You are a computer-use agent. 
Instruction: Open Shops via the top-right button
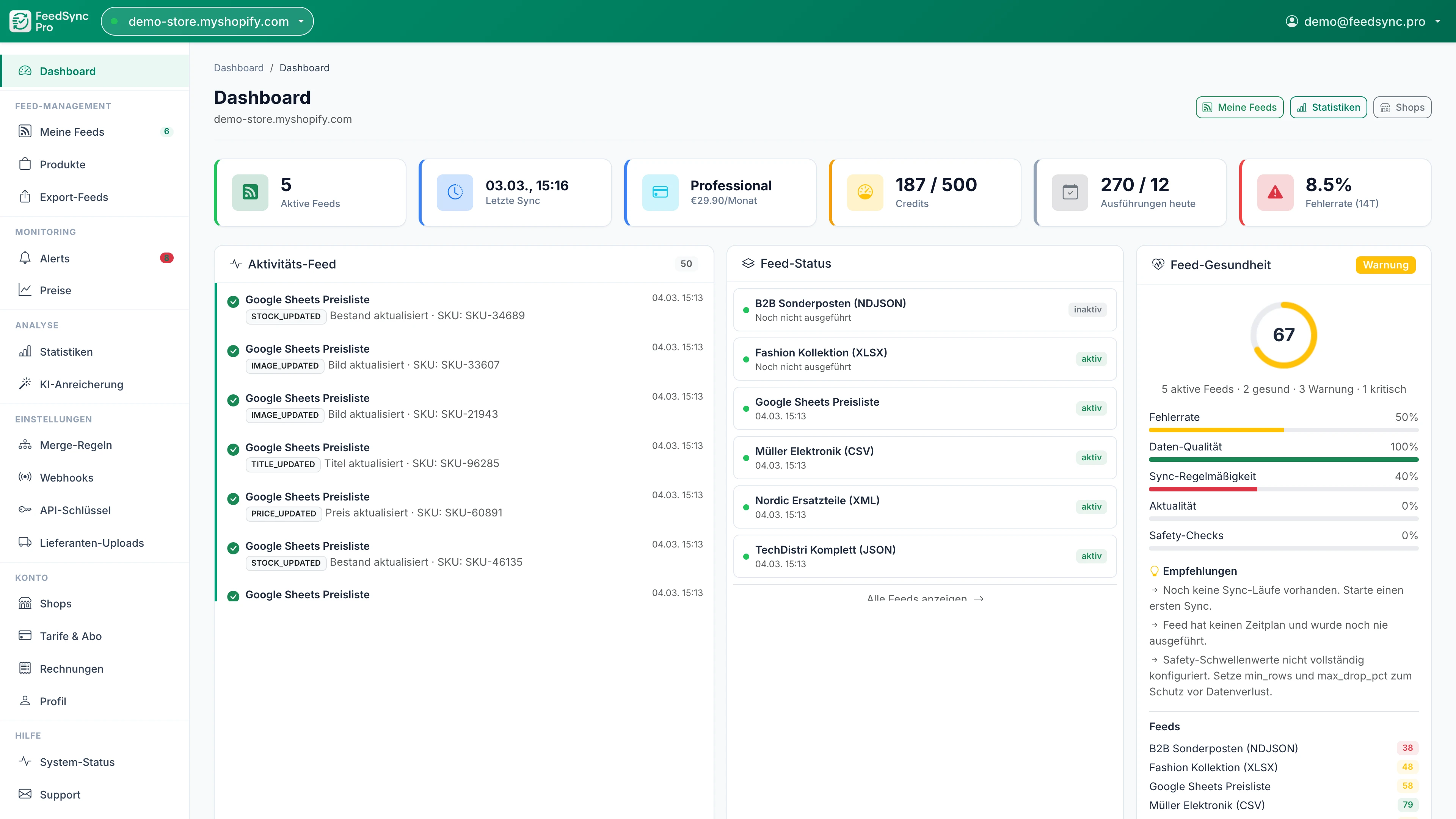click(x=1402, y=107)
